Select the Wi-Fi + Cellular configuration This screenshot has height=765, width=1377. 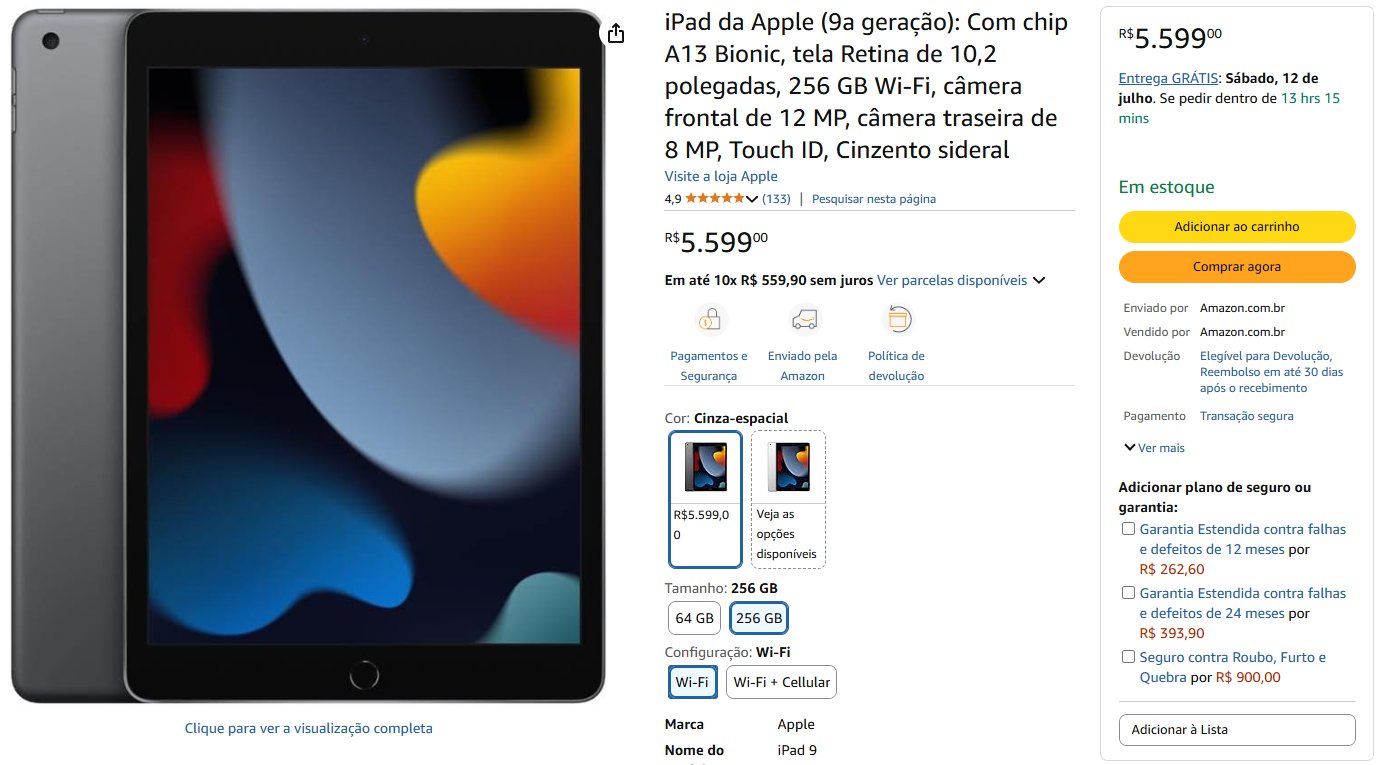[781, 682]
